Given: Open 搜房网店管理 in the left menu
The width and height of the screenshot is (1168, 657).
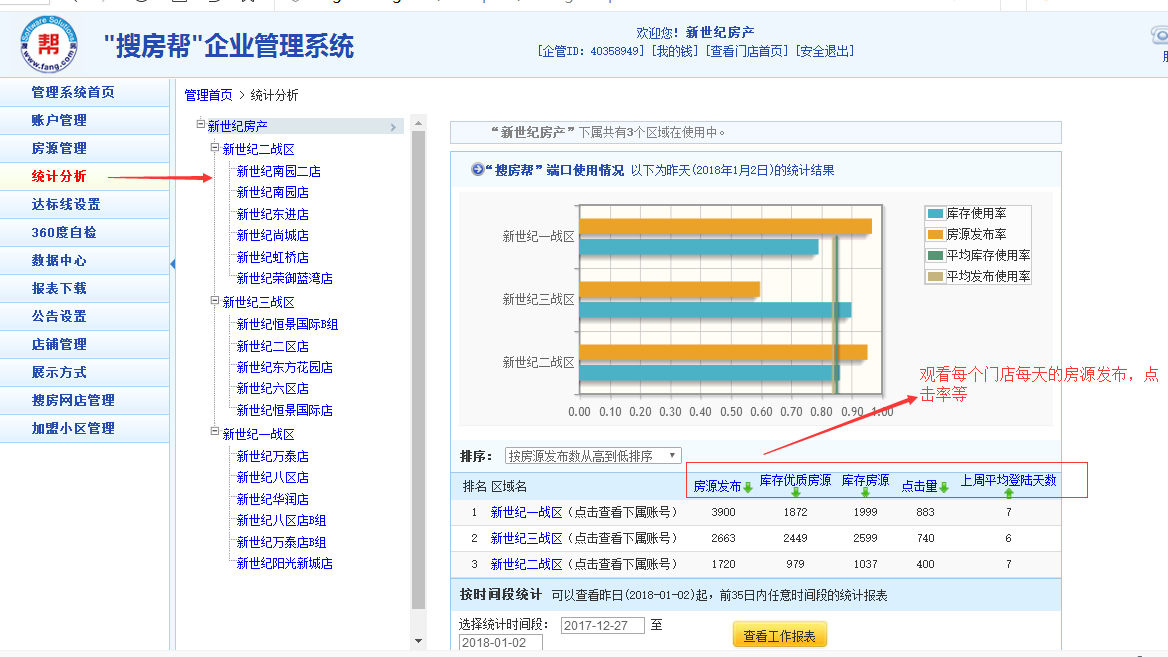Looking at the screenshot, I should tap(73, 401).
